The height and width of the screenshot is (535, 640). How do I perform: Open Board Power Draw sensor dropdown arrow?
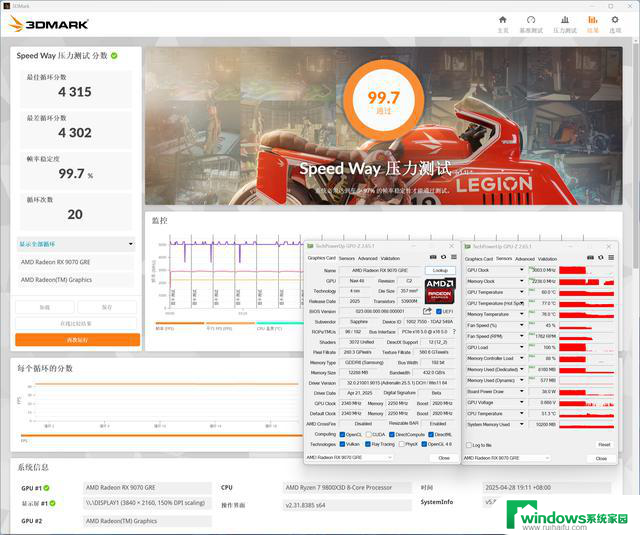pos(521,391)
